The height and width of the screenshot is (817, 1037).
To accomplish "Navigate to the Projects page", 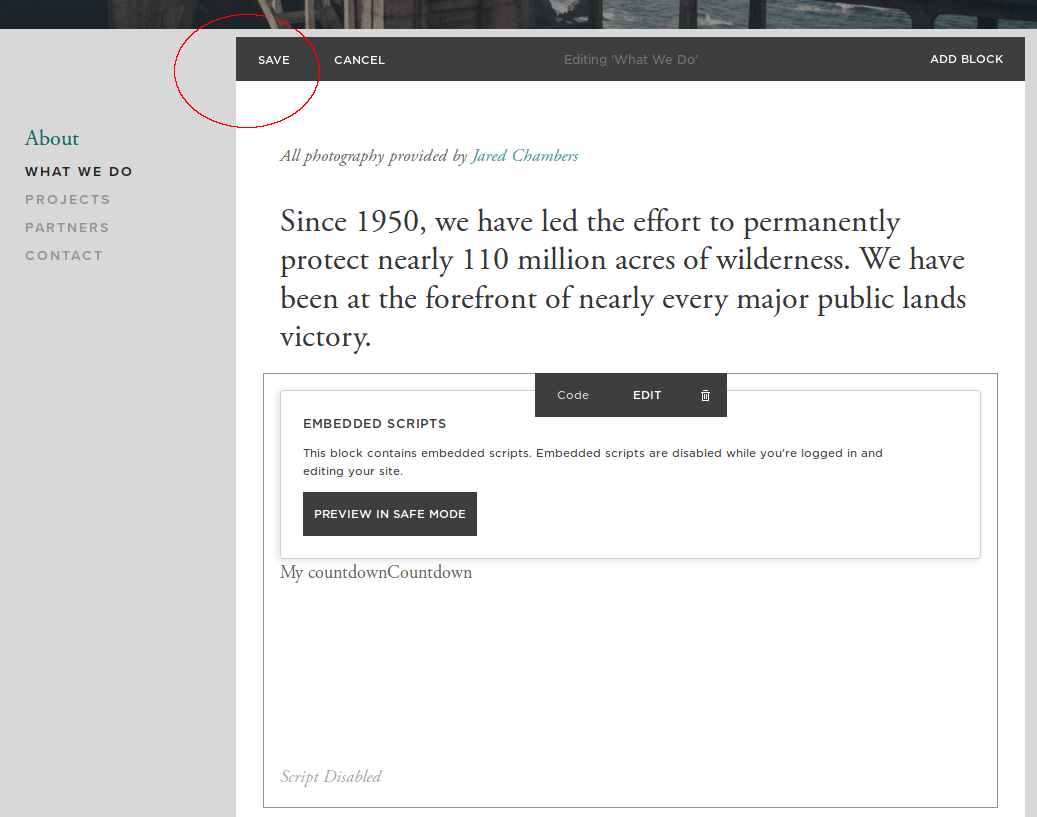I will tap(68, 200).
